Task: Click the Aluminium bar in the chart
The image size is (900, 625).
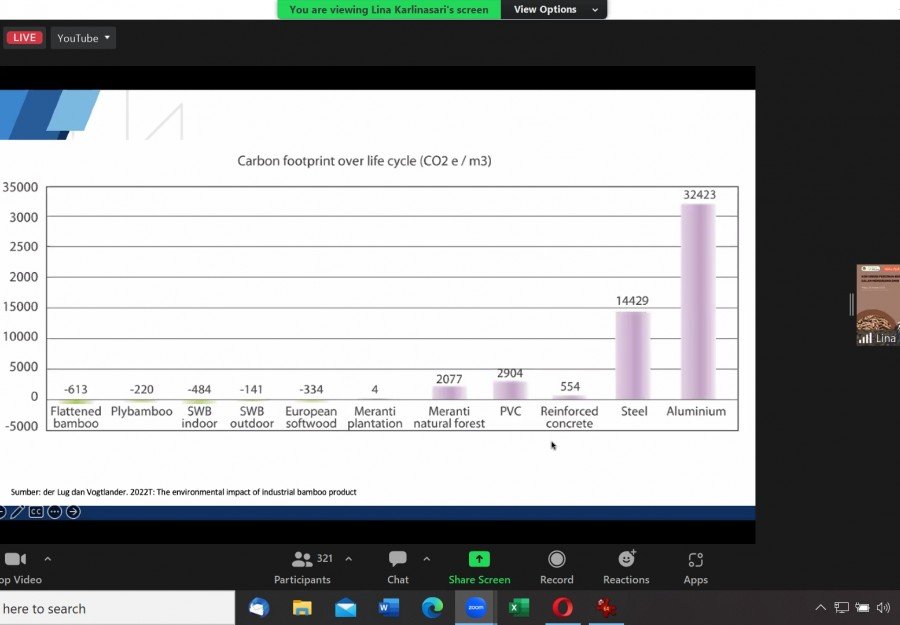Action: click(698, 301)
